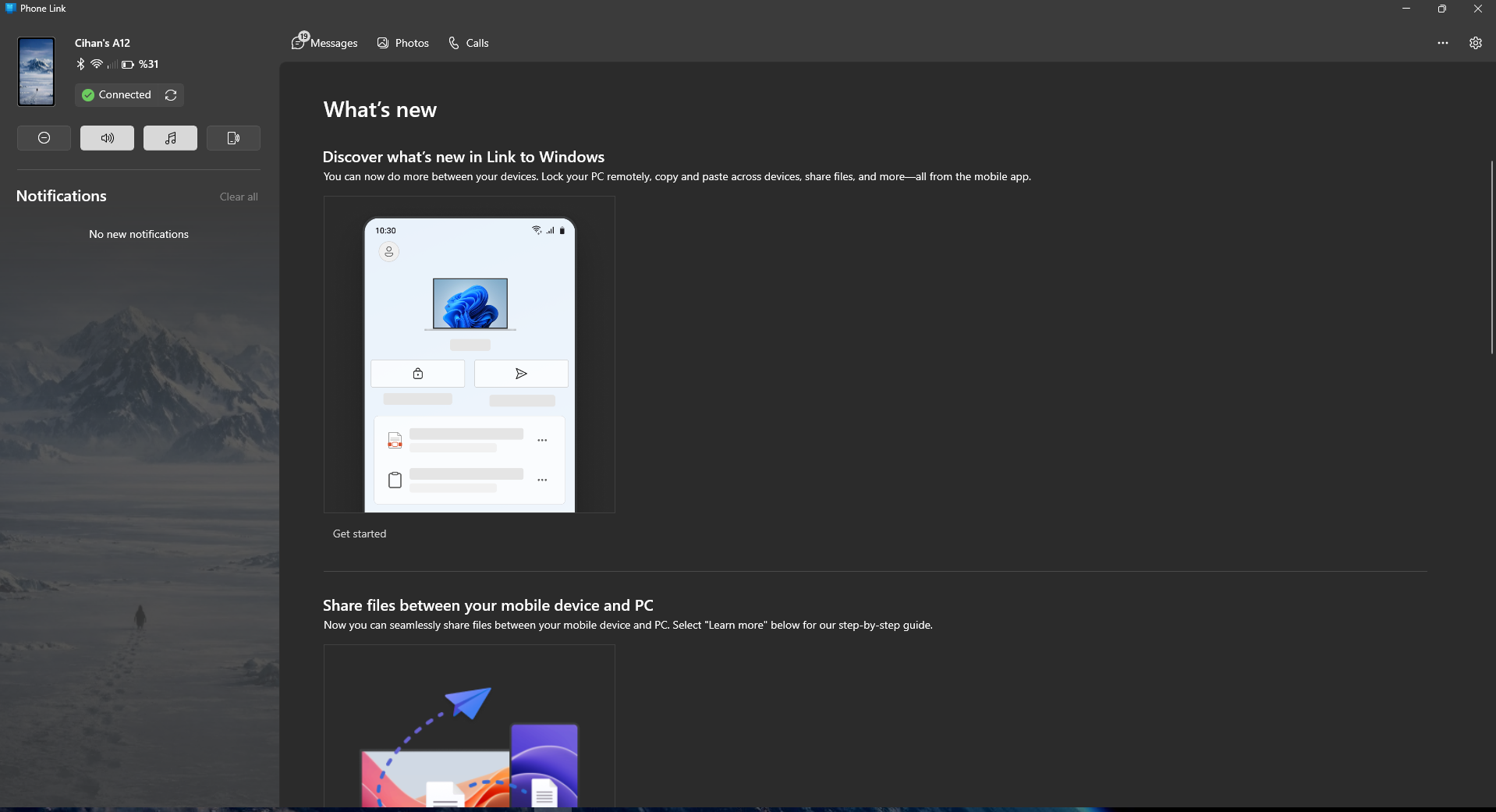Click the Wi-Fi status icon
Image resolution: width=1496 pixels, height=812 pixels.
pos(97,64)
